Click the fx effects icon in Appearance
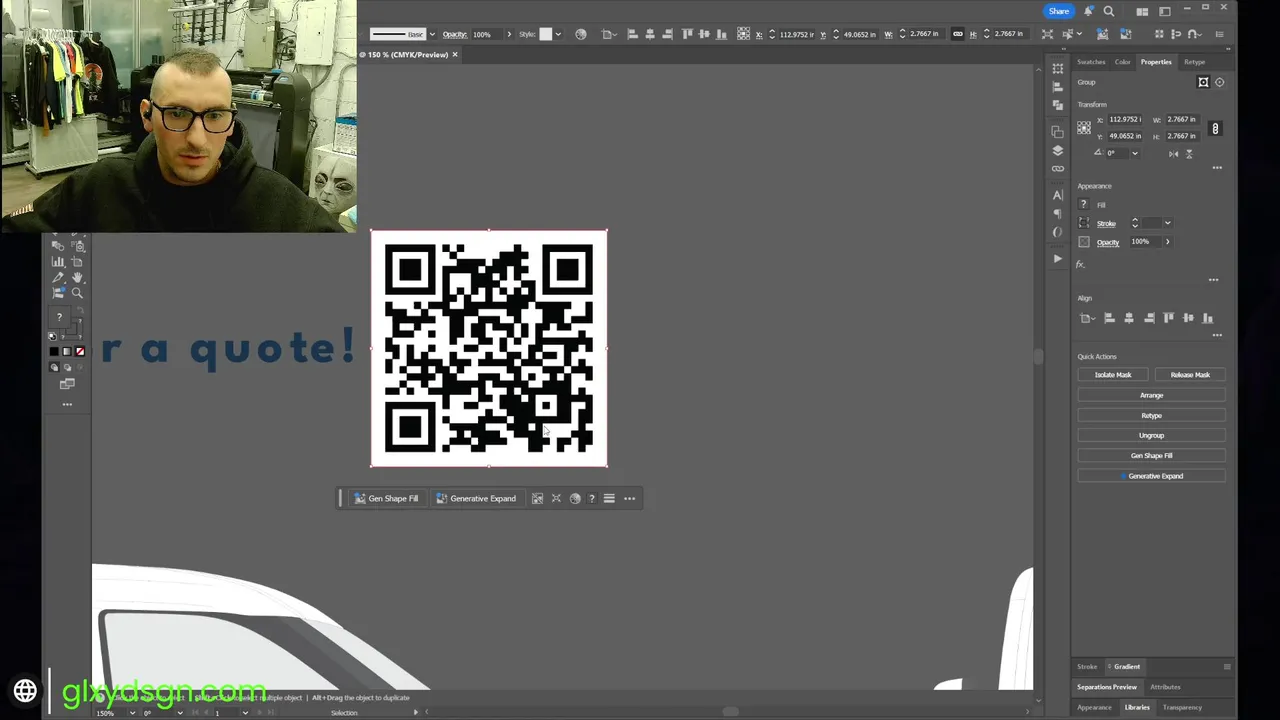This screenshot has width=1280, height=720. (x=1080, y=264)
